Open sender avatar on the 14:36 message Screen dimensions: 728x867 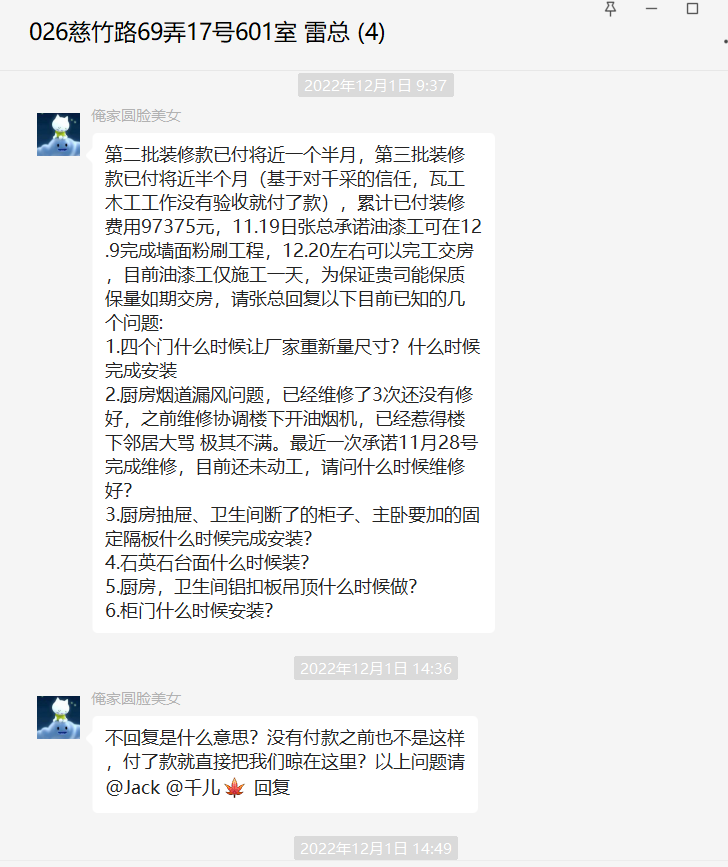(59, 717)
